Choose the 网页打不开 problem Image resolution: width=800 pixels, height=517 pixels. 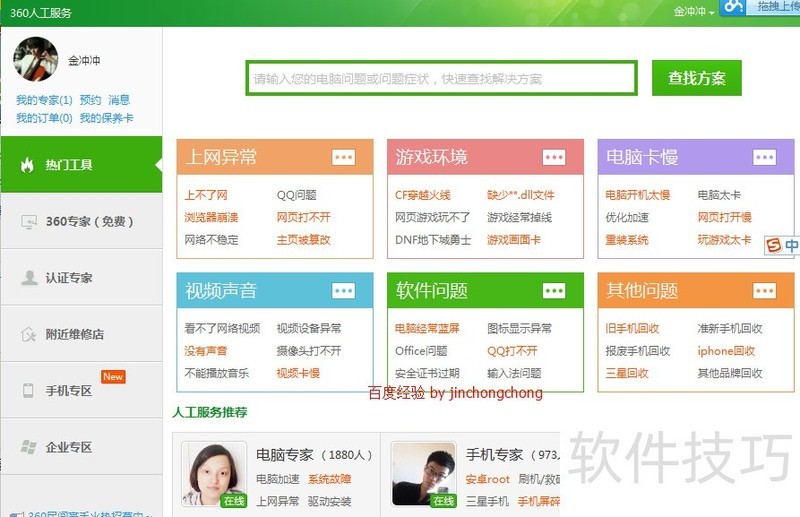[x=304, y=217]
